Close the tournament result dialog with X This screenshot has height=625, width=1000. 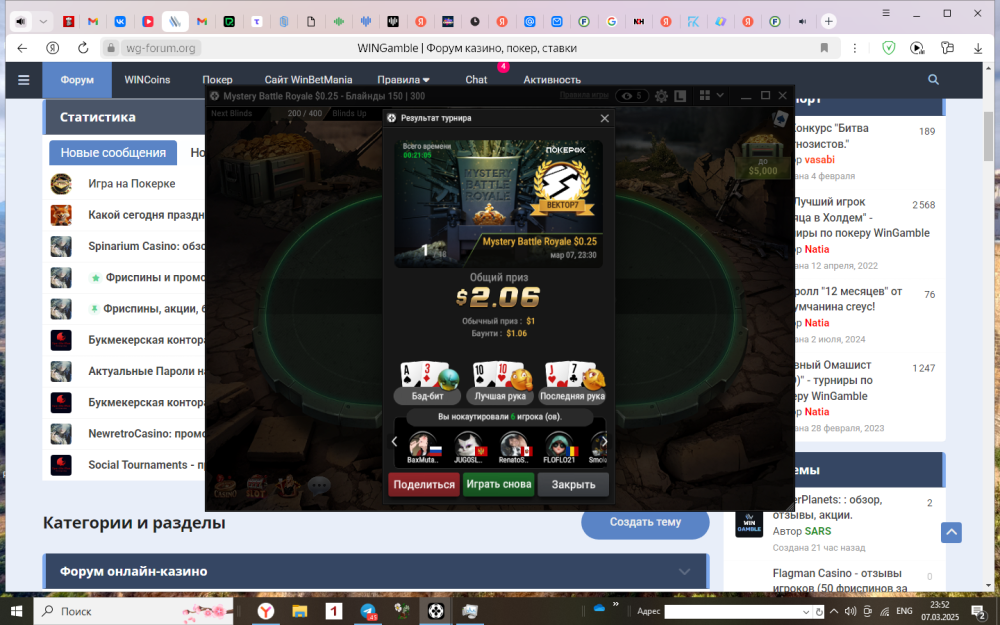pyautogui.click(x=604, y=118)
